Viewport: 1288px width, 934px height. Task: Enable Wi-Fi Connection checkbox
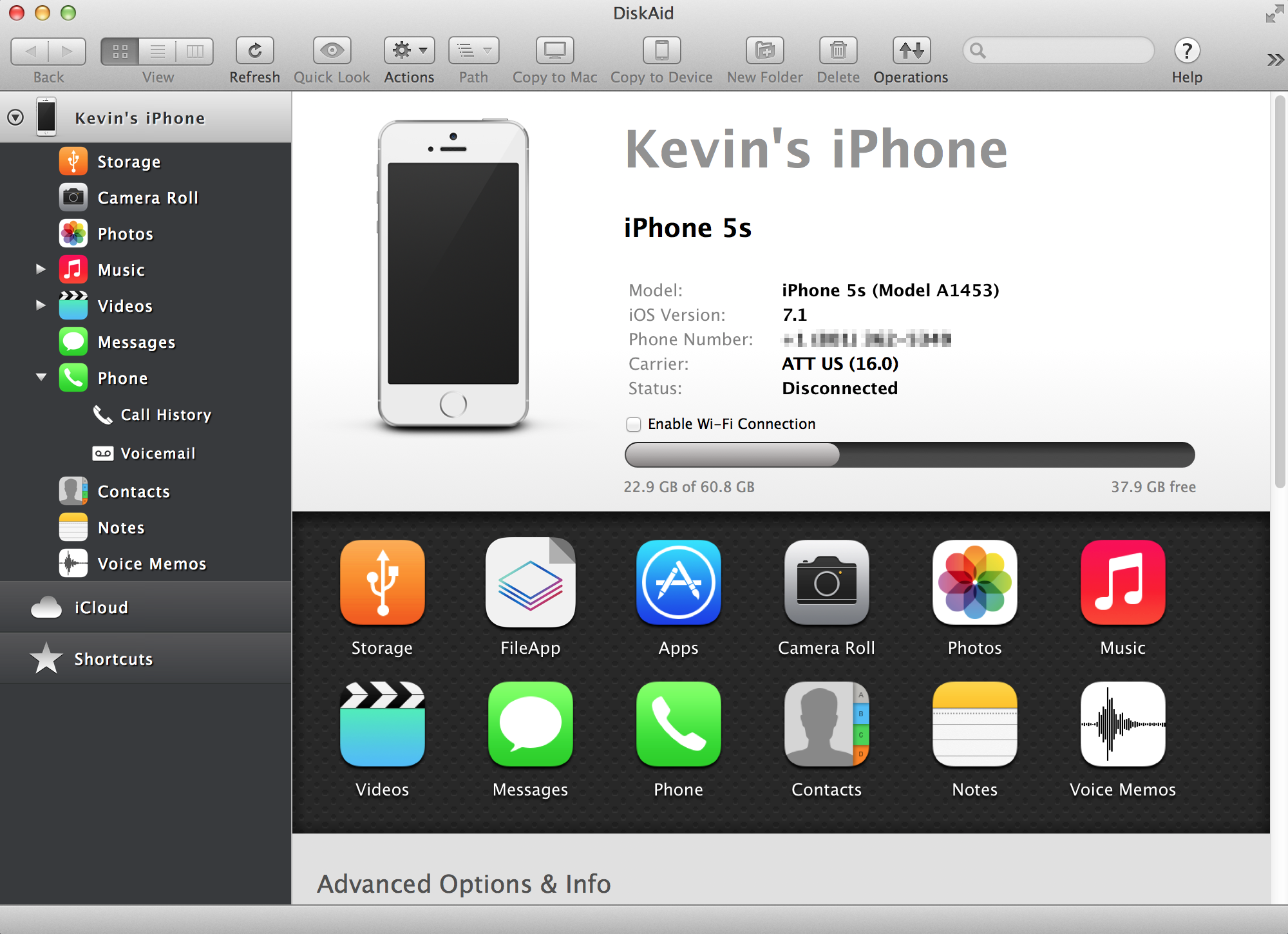pyautogui.click(x=634, y=424)
